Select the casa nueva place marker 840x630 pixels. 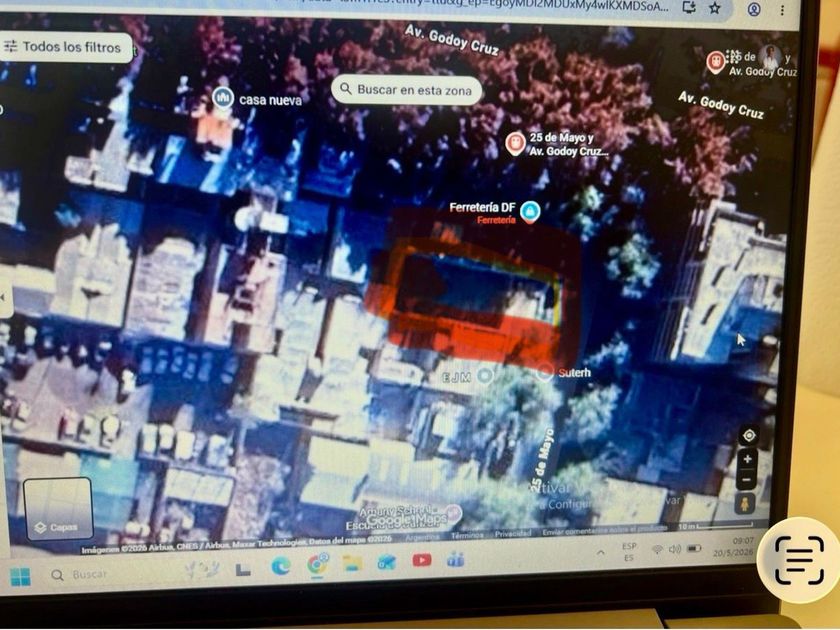223,98
